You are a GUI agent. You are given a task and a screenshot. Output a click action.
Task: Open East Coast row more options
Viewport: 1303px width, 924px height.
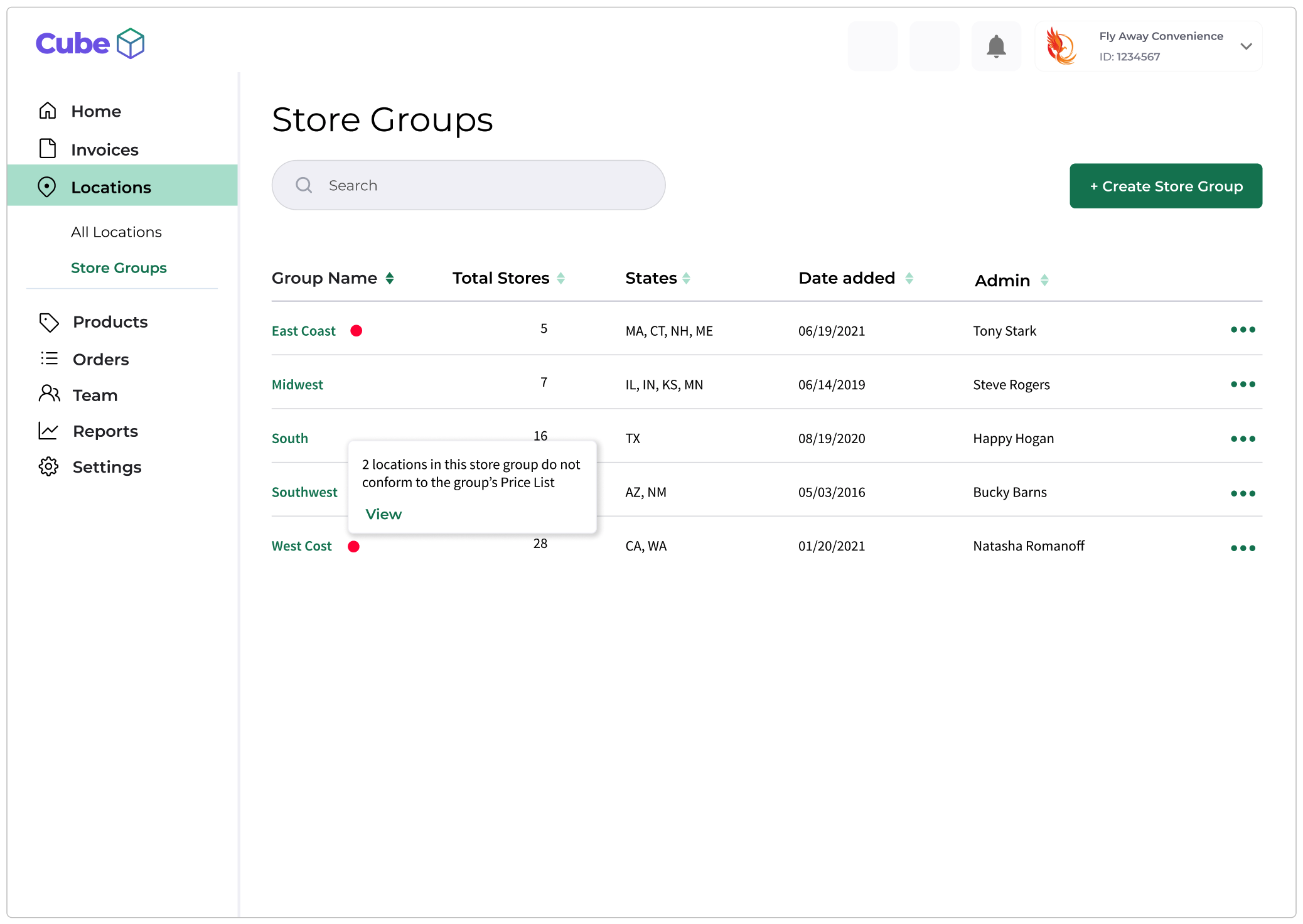click(1243, 330)
